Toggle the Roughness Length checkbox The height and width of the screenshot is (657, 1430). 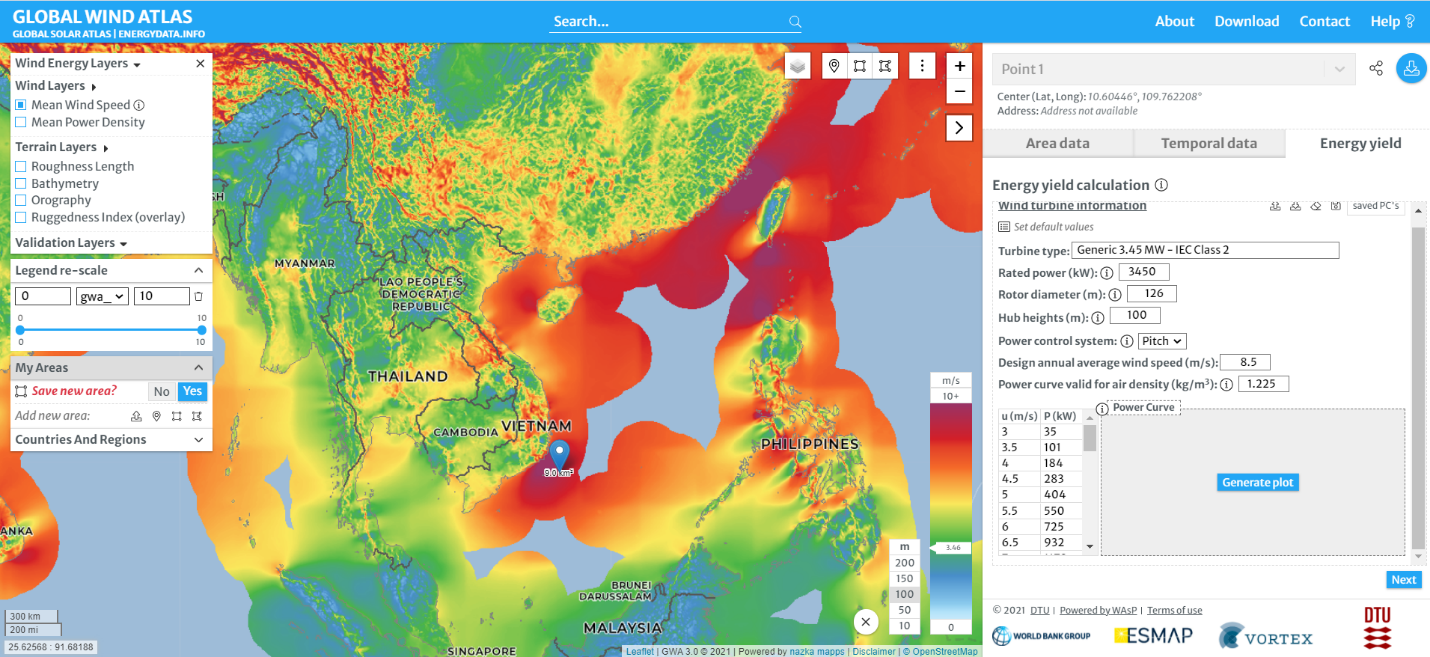21,167
